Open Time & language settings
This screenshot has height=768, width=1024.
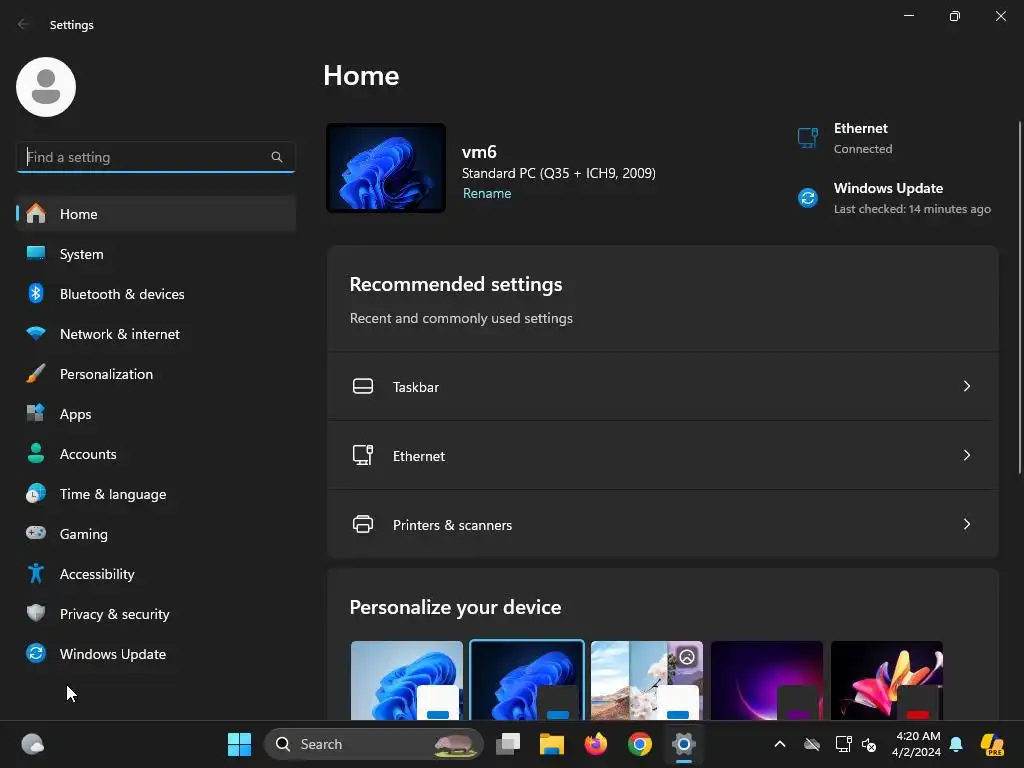click(x=156, y=493)
